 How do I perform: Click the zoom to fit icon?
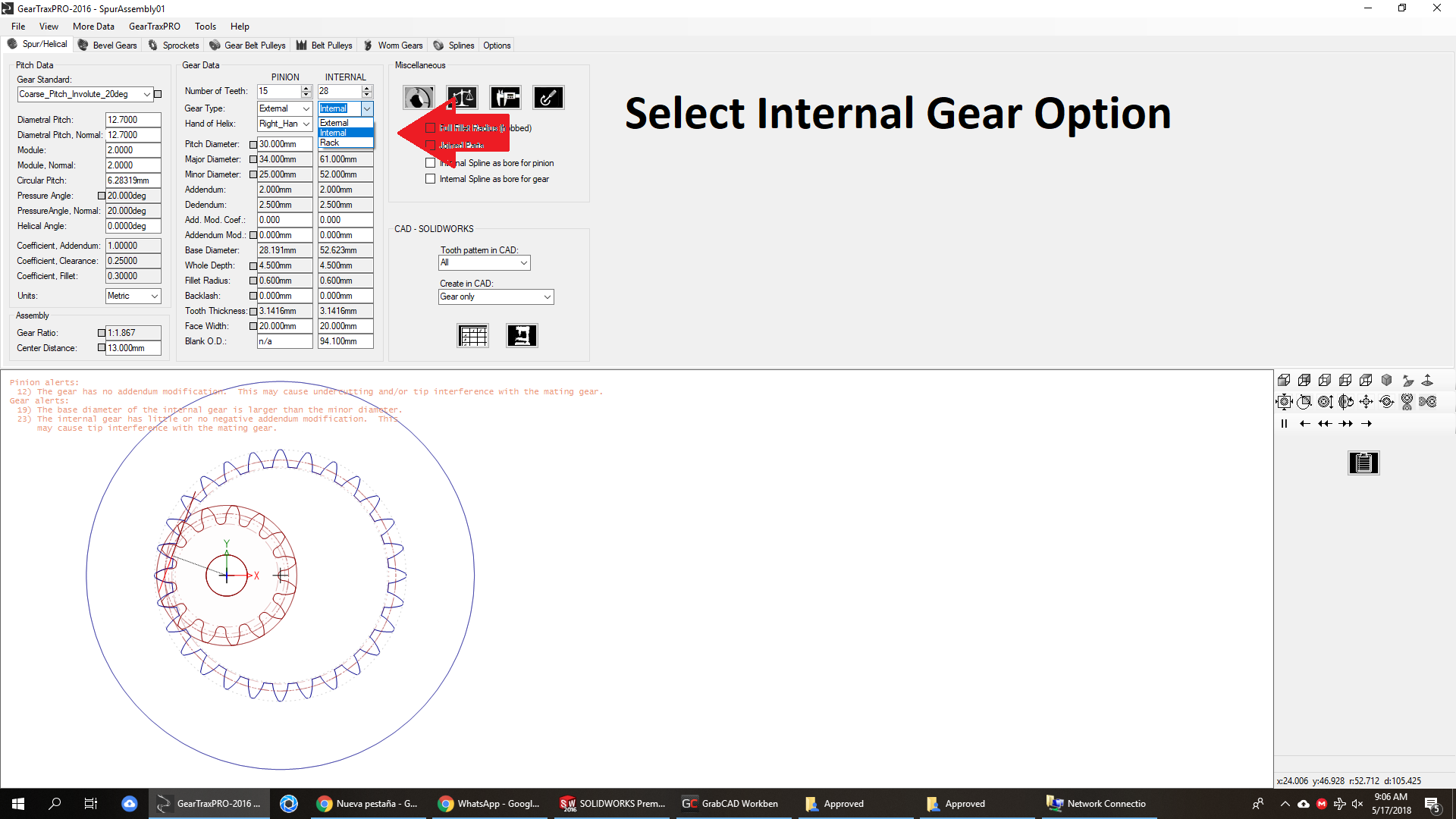(1284, 402)
